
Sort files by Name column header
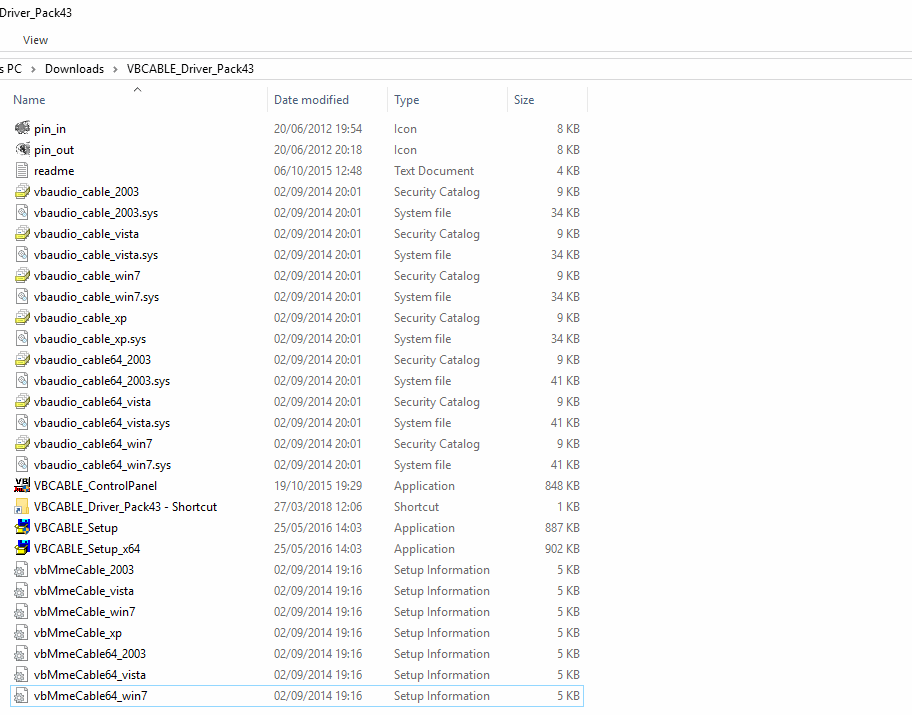tap(30, 100)
